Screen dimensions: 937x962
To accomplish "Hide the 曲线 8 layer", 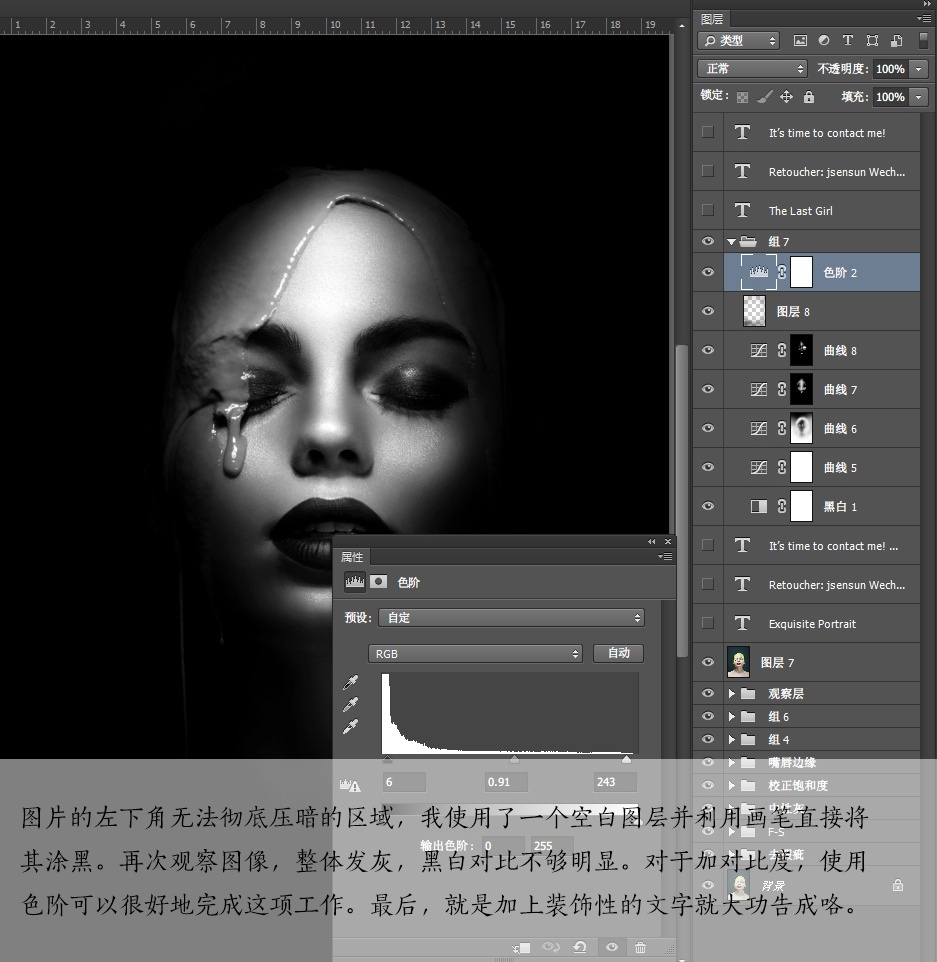I will [708, 350].
